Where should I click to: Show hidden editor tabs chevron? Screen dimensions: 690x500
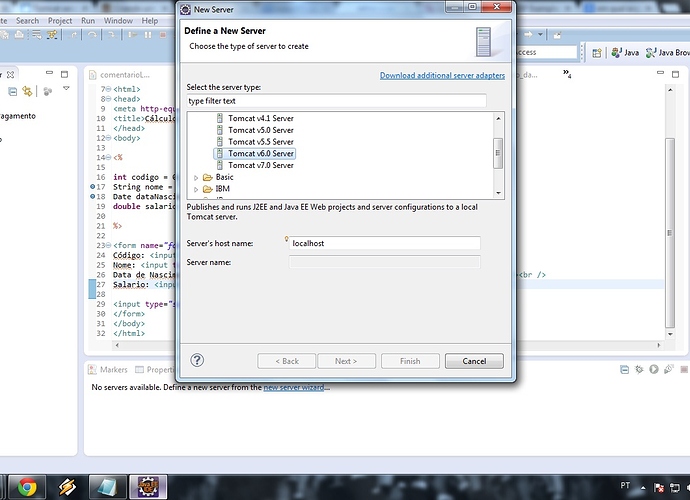[567, 74]
